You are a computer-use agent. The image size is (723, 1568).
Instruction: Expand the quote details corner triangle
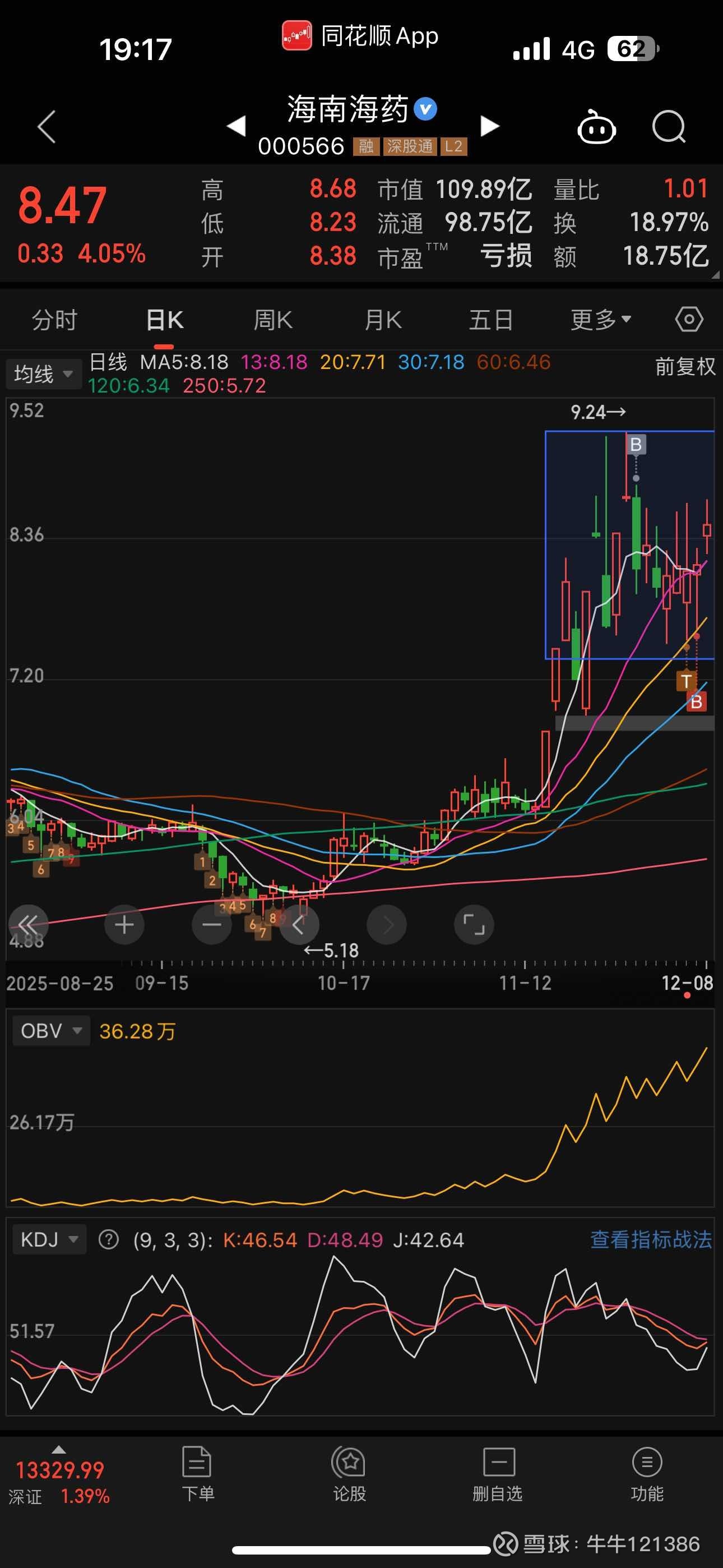(715, 275)
